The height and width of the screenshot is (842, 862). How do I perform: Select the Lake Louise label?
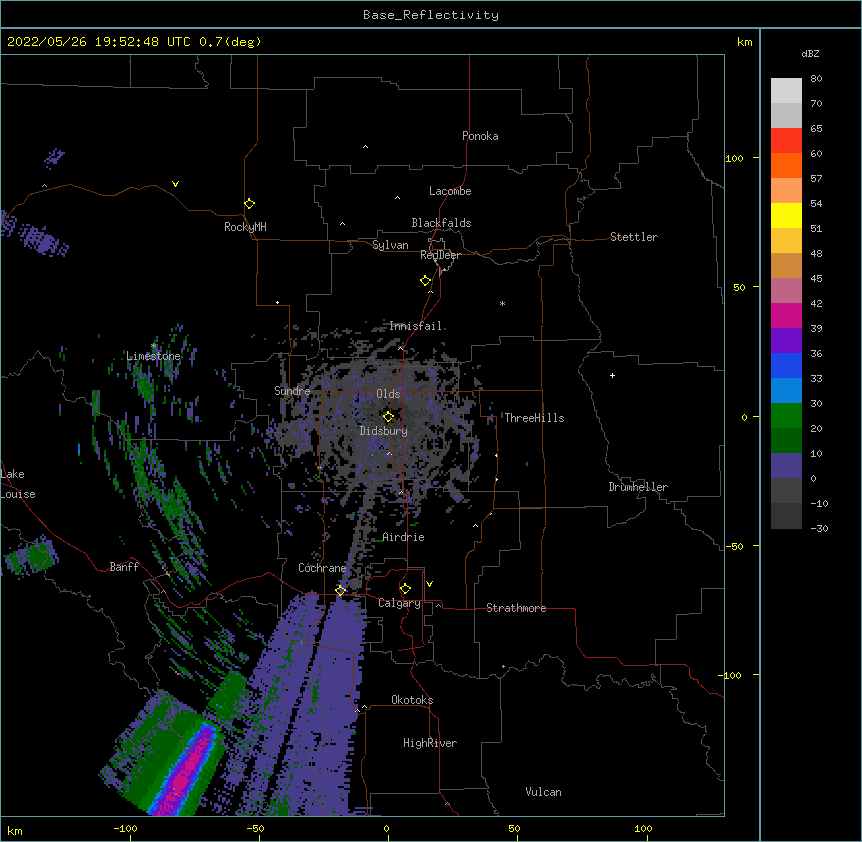pyautogui.click(x=18, y=484)
